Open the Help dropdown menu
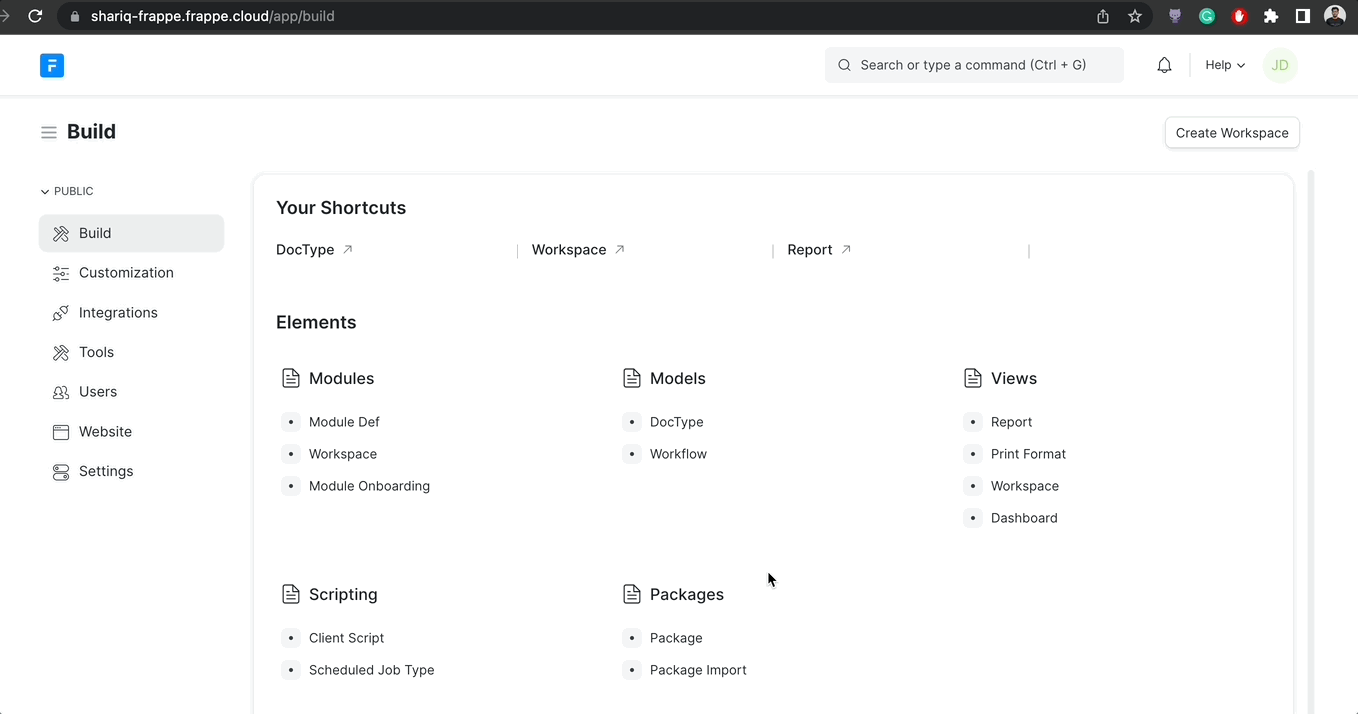1358x714 pixels. coord(1224,65)
